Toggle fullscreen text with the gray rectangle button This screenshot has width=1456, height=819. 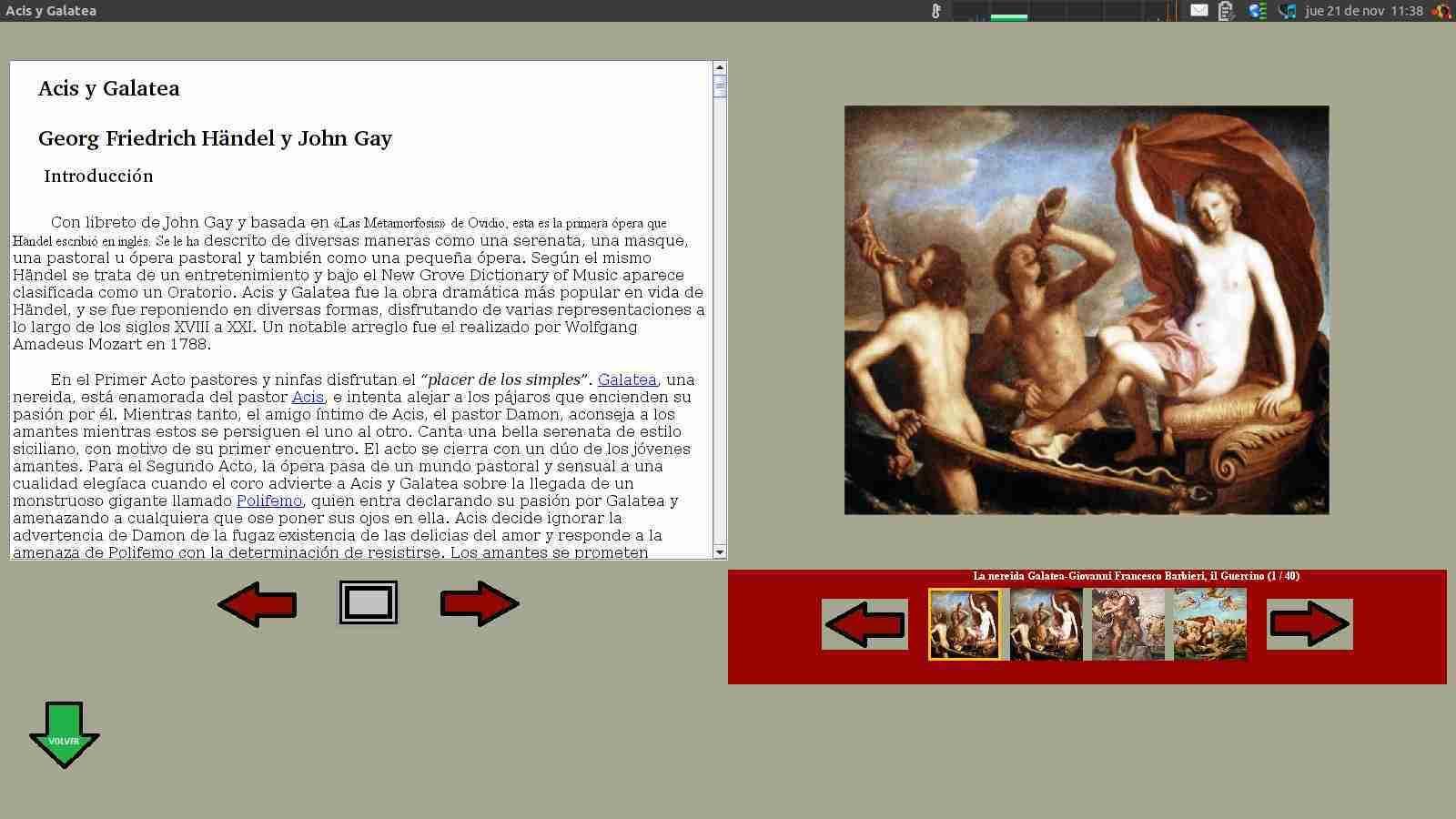369,602
